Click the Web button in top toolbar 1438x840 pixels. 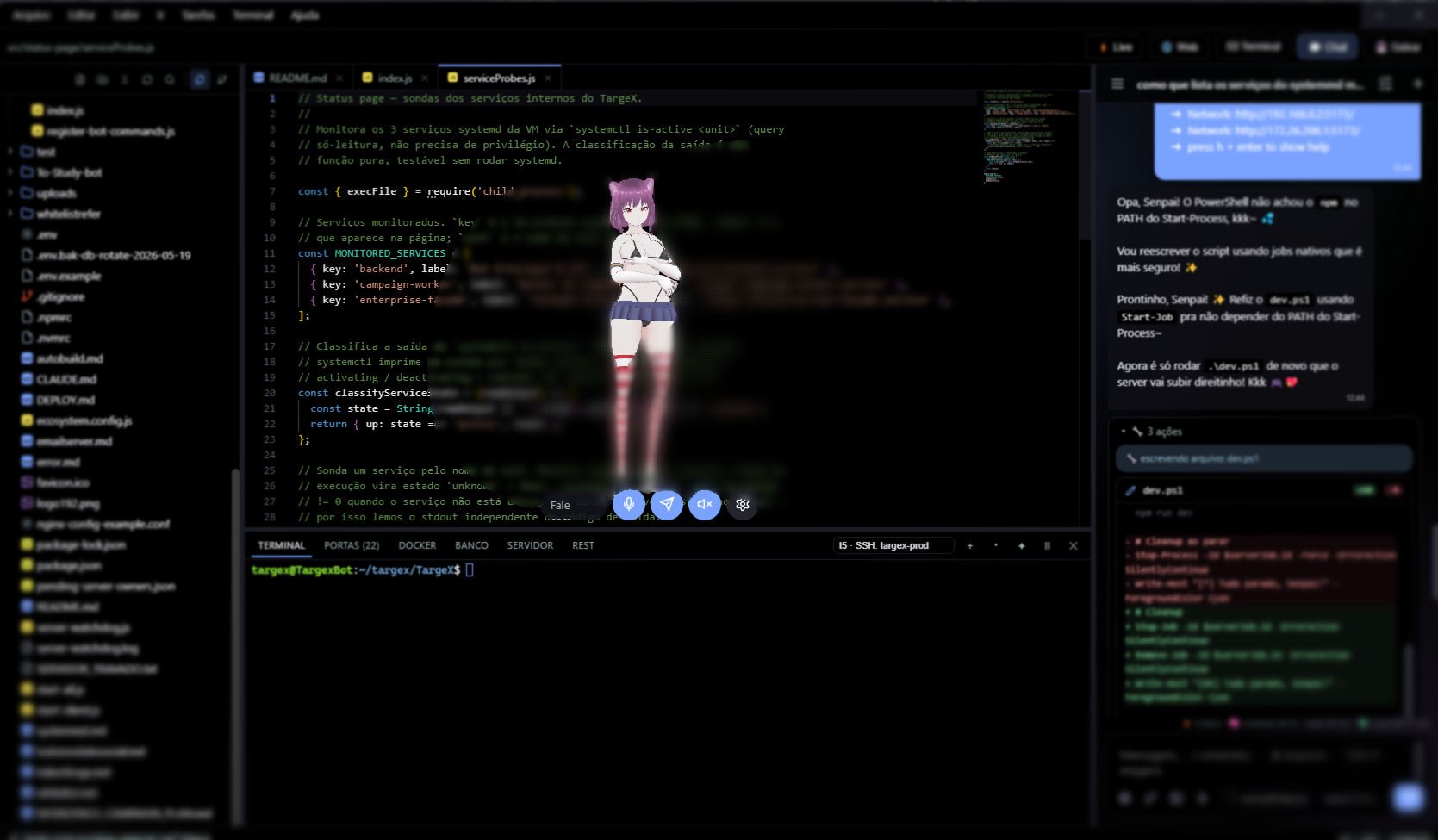coord(1180,47)
